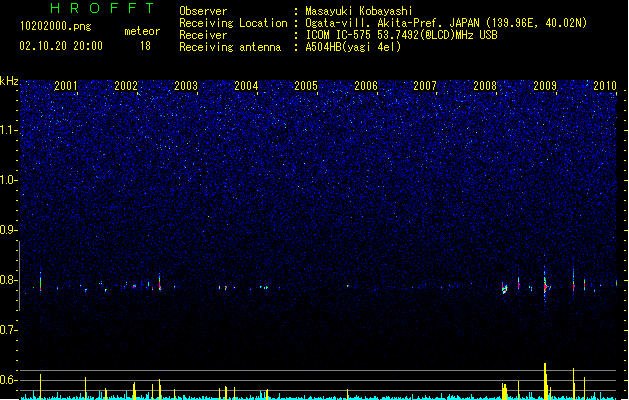
Task: Select antenna value A504HB(yagi 4el)
Action: coord(353,47)
